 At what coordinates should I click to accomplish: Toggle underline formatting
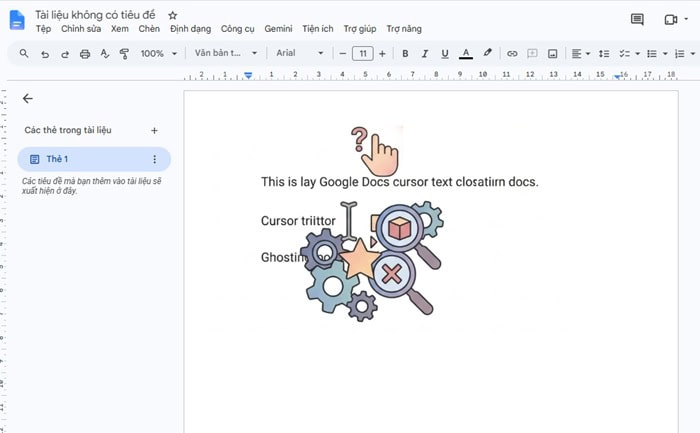[x=445, y=54]
